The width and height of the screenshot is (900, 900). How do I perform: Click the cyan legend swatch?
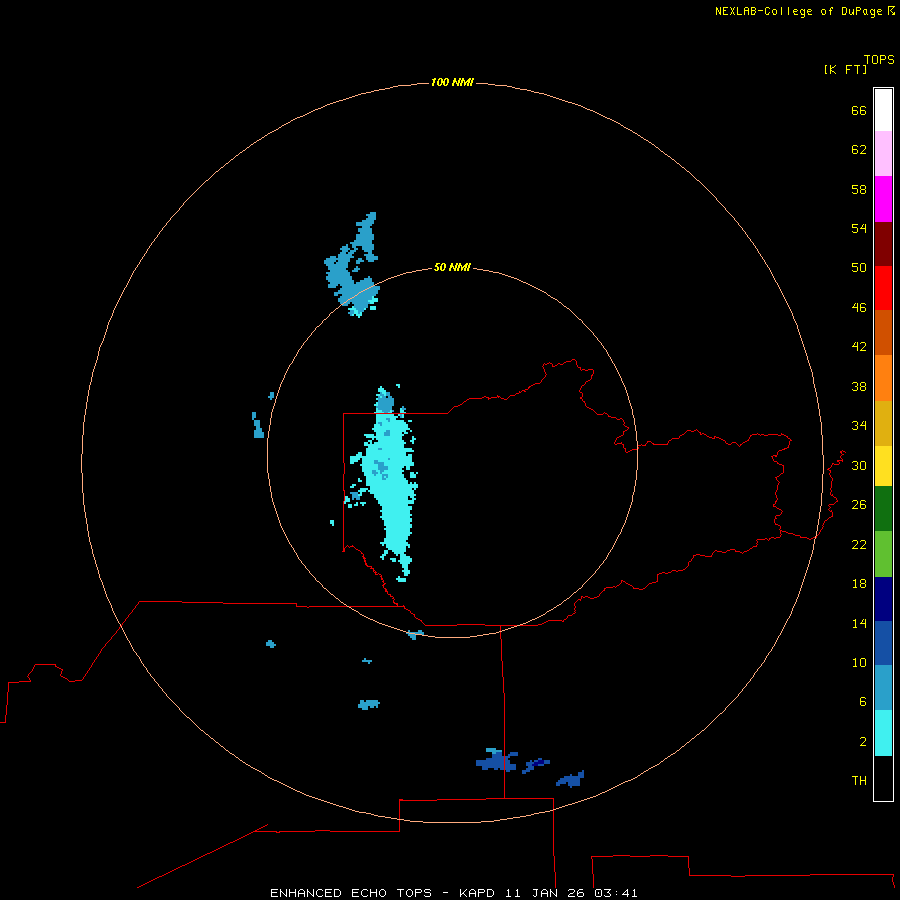[883, 733]
